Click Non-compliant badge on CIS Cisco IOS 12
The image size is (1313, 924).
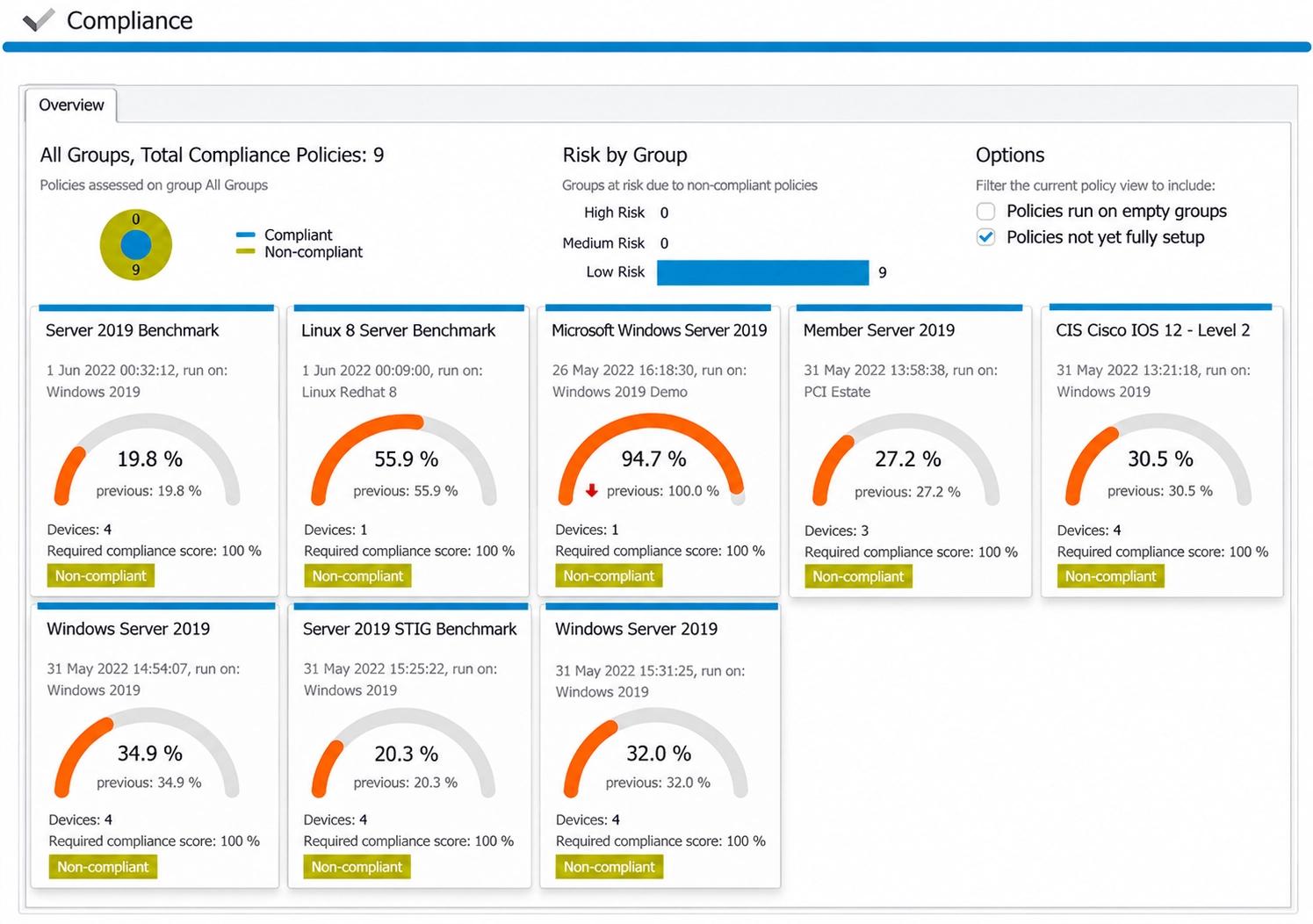pos(1111,577)
